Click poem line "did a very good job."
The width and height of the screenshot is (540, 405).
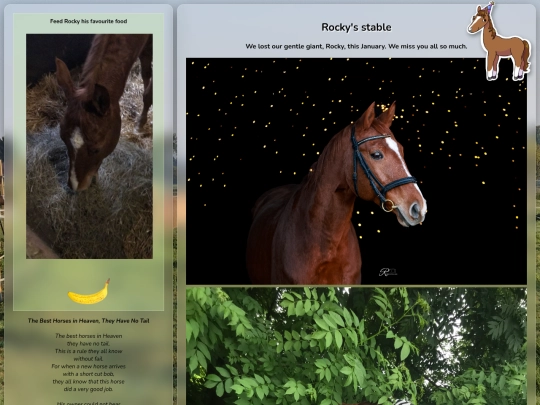(89, 389)
